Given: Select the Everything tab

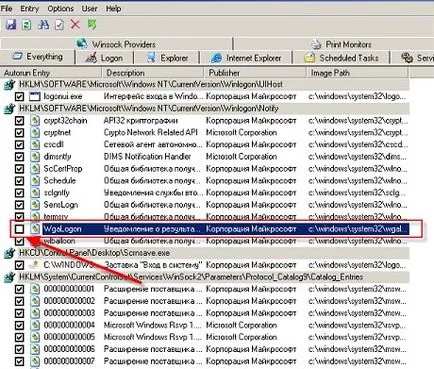Looking at the screenshot, I should [x=37, y=57].
